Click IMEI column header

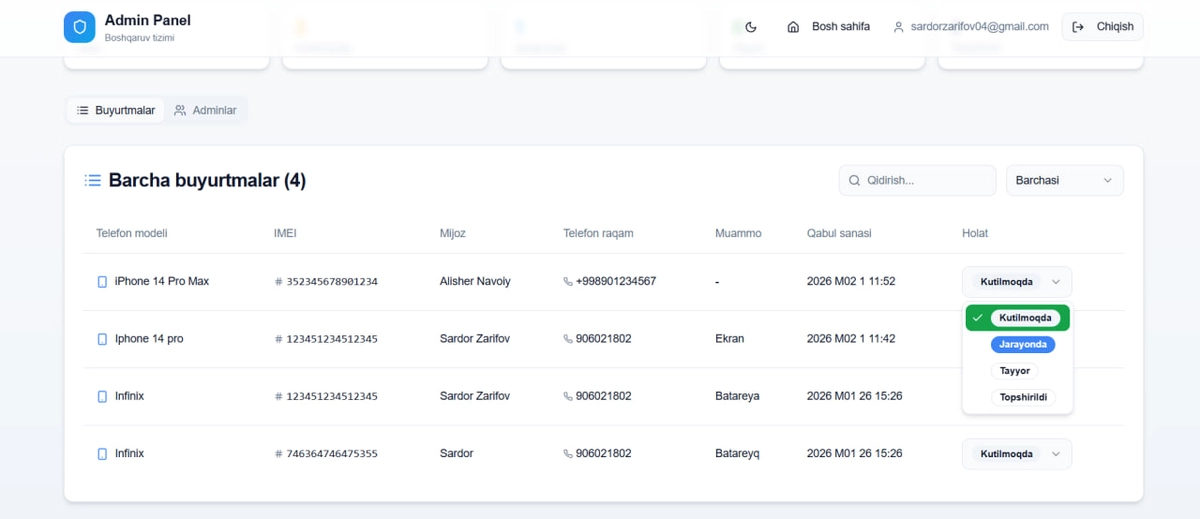tap(285, 233)
